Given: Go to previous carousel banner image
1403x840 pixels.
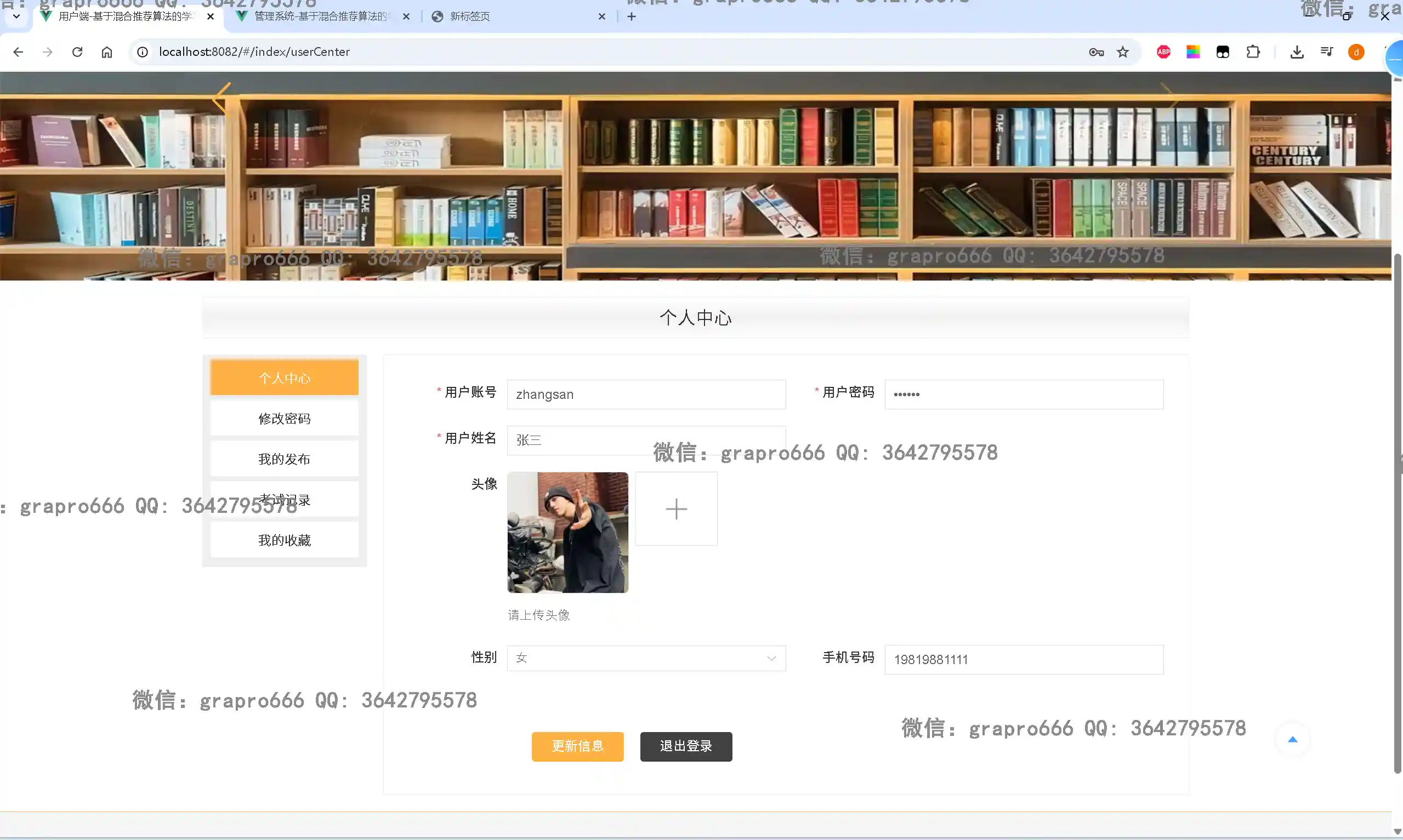Looking at the screenshot, I should (x=222, y=99).
